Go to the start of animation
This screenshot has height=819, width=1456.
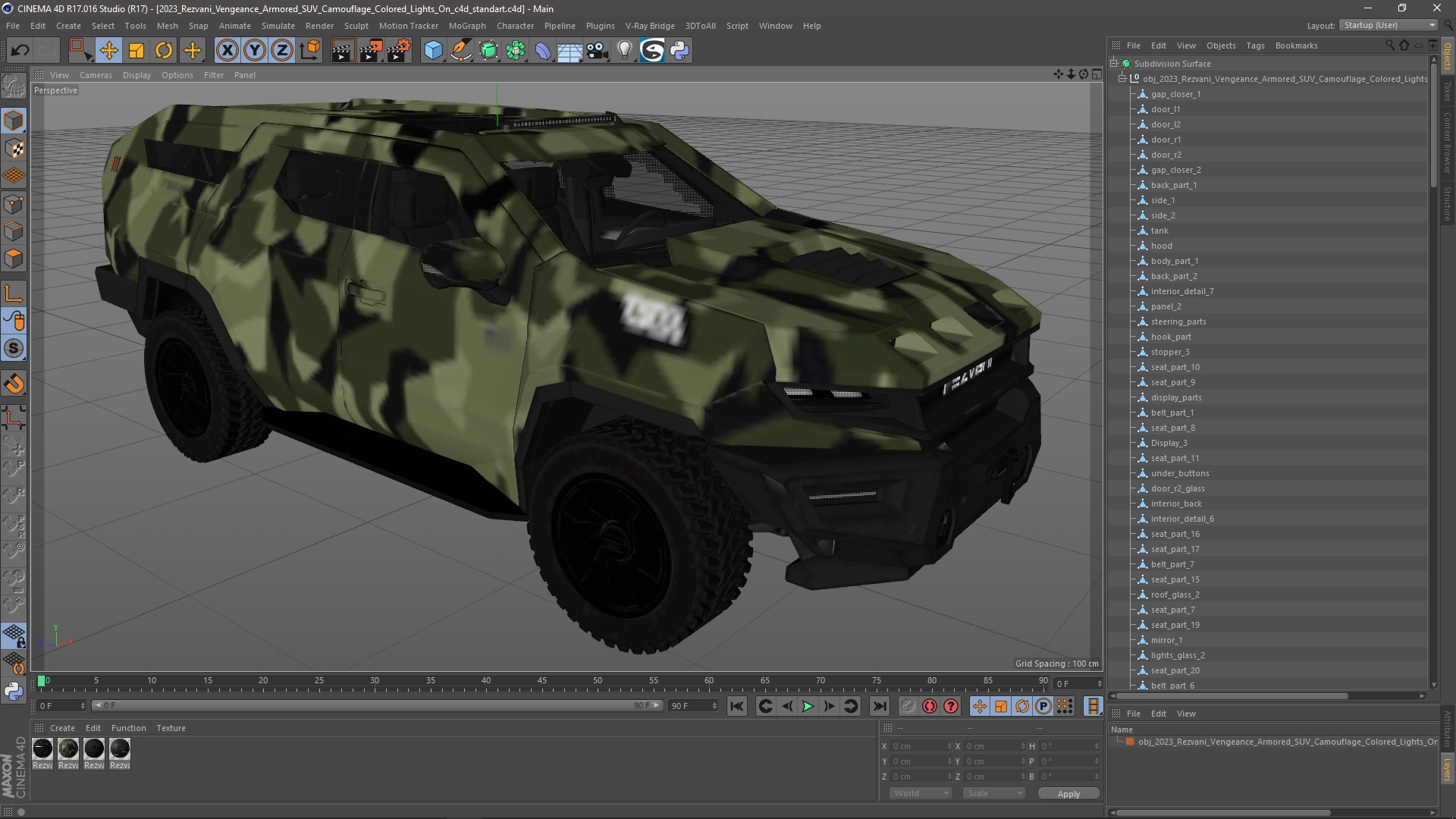coord(736,706)
